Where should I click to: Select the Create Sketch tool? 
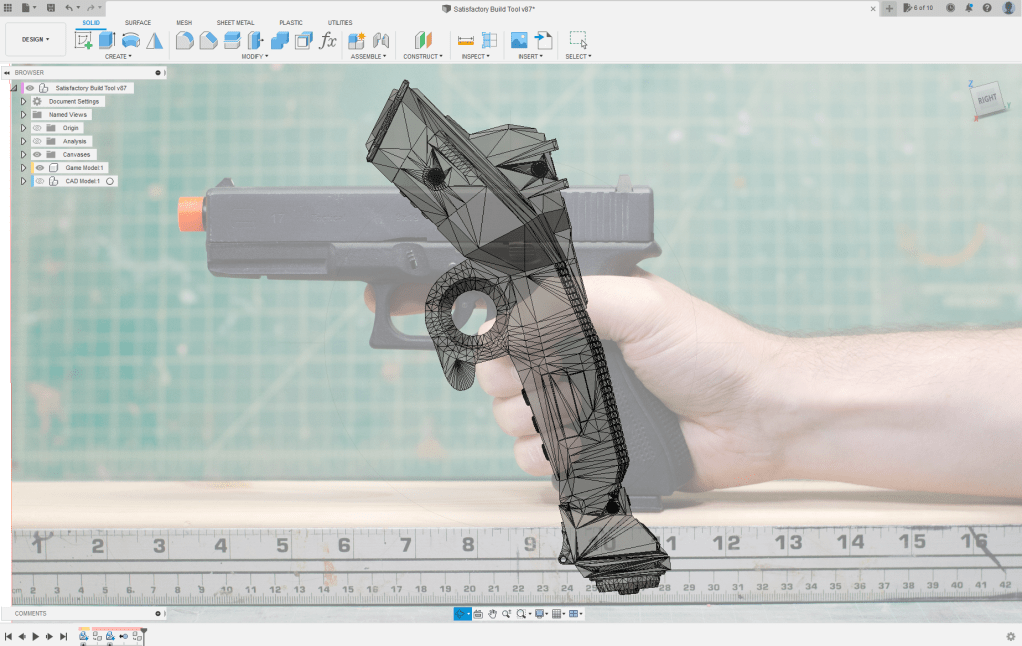click(x=84, y=40)
